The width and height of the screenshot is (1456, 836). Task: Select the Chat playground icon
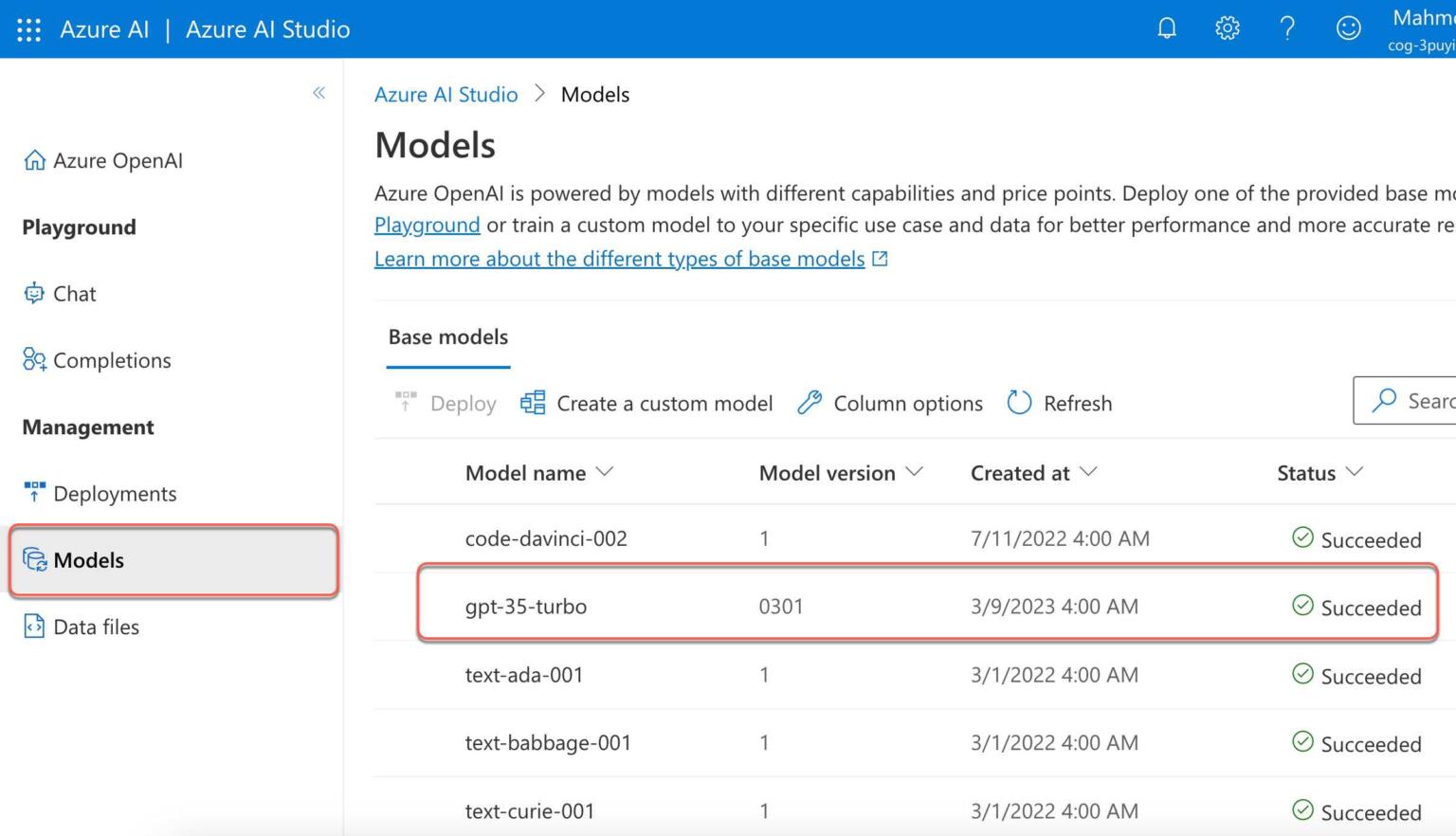point(33,294)
